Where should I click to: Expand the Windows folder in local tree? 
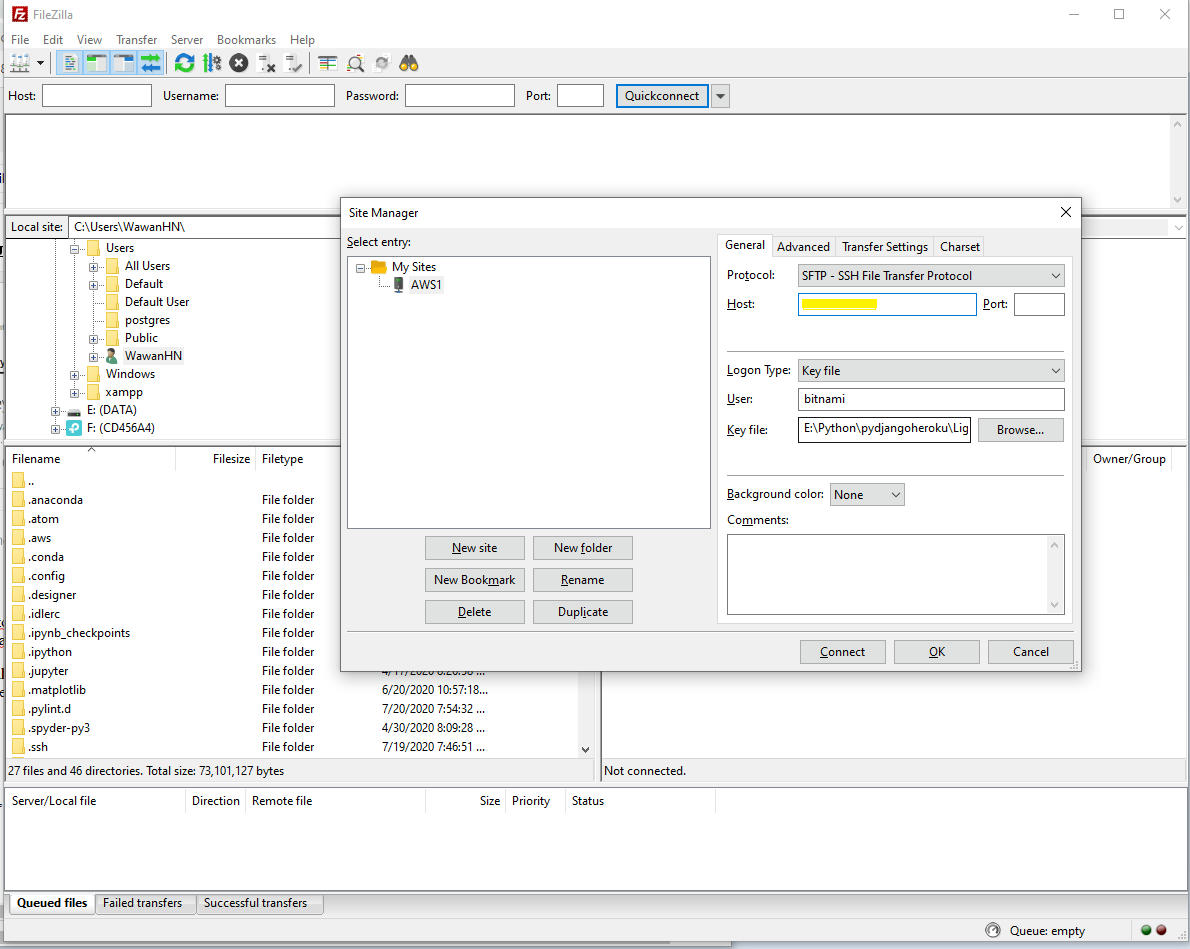coord(74,375)
